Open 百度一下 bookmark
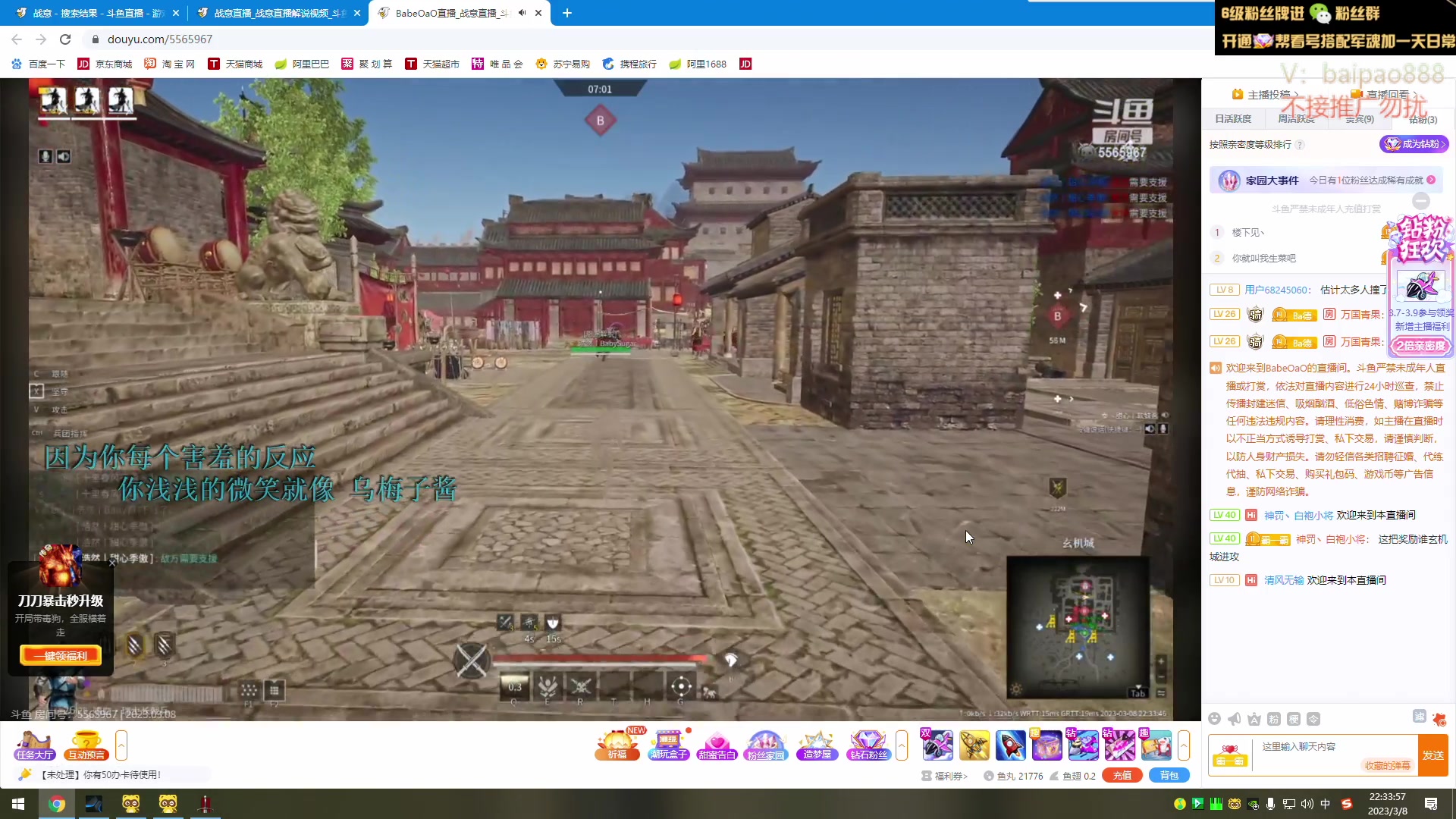The height and width of the screenshot is (819, 1456). (38, 64)
